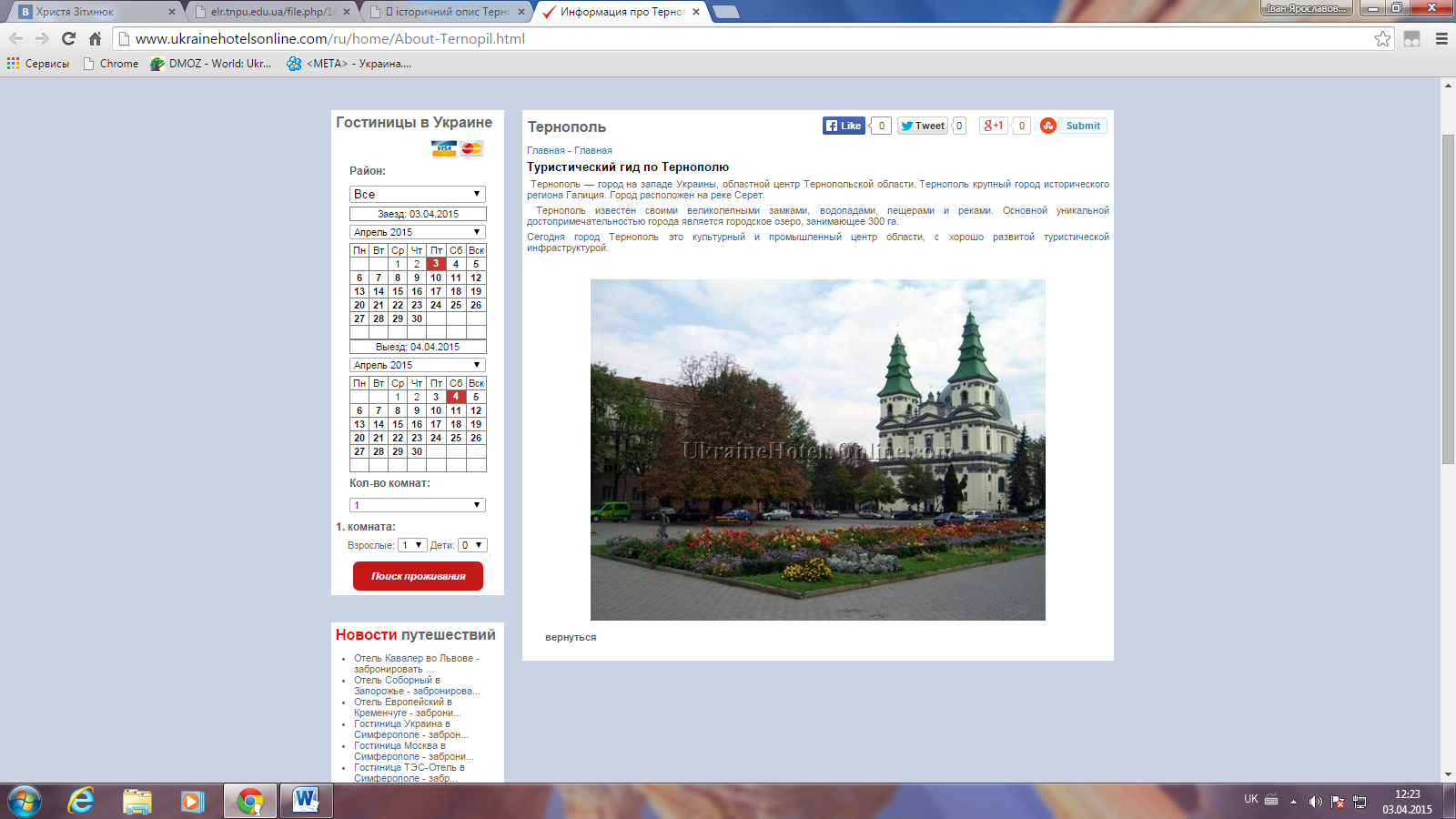Open the Chrome menu hamburger icon

[1441, 38]
